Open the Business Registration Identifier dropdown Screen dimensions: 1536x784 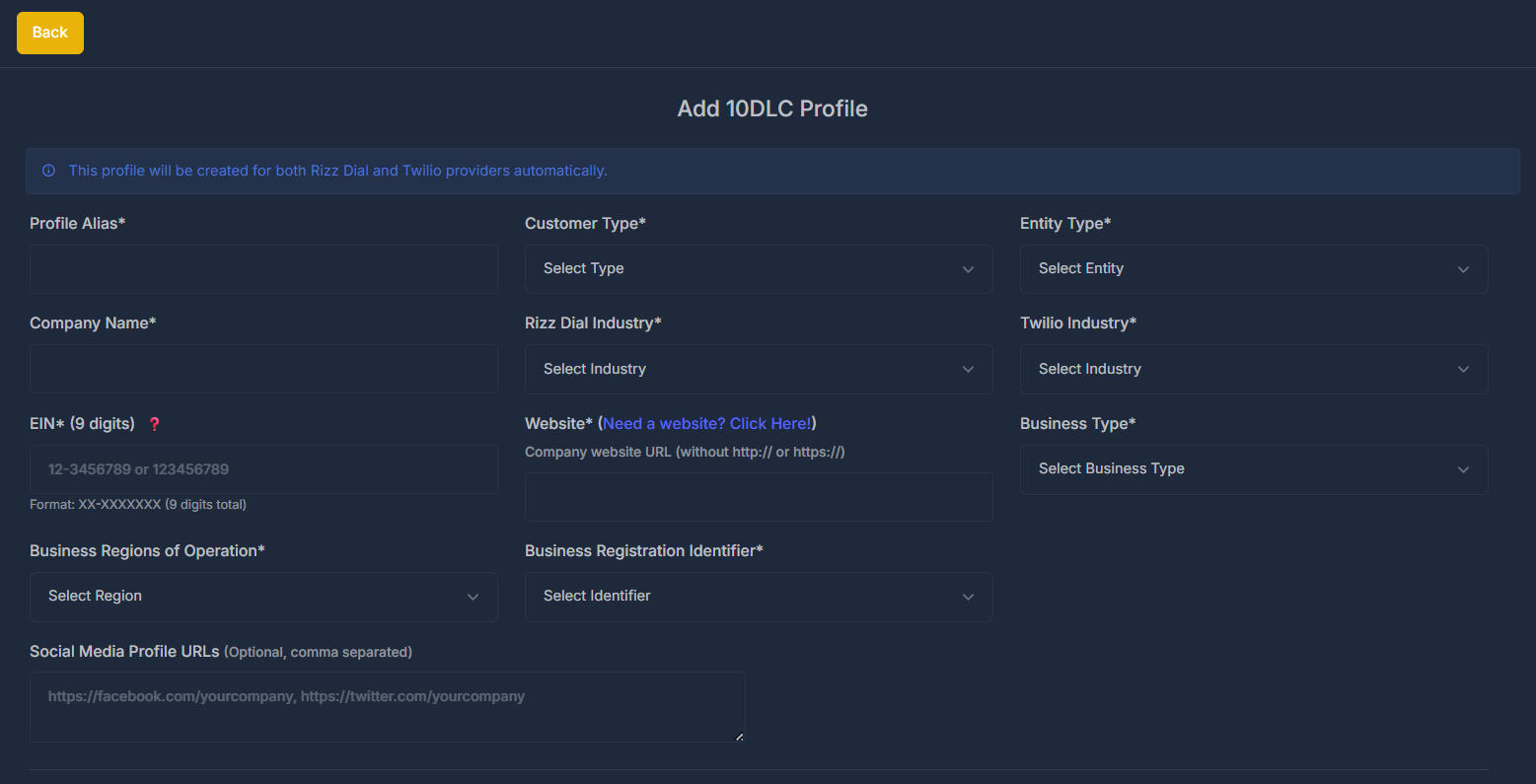click(759, 597)
